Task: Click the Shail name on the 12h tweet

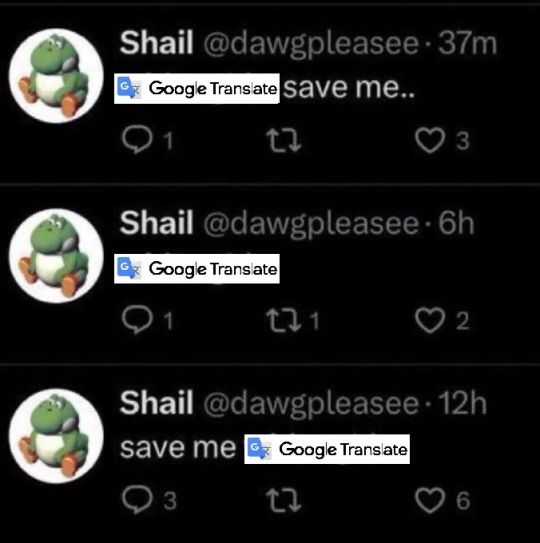Action: (x=156, y=403)
